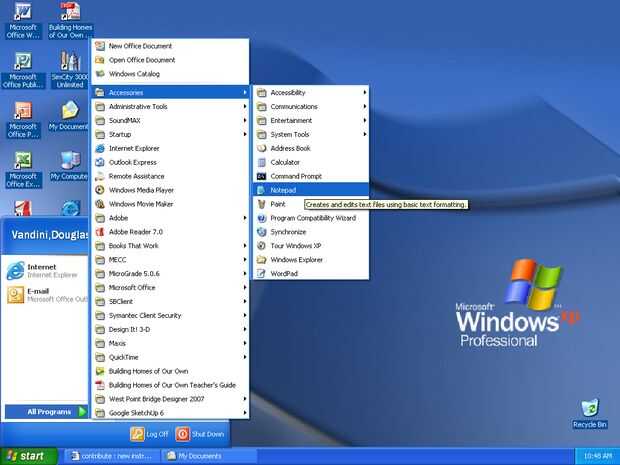Click the Windows Media Player icon
Viewport: 620px width, 465px height.
100,190
